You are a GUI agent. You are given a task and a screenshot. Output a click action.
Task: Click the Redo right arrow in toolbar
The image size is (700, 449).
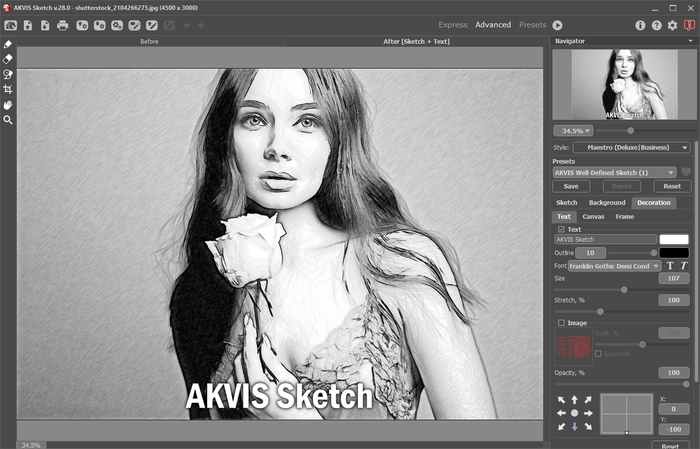click(x=201, y=25)
